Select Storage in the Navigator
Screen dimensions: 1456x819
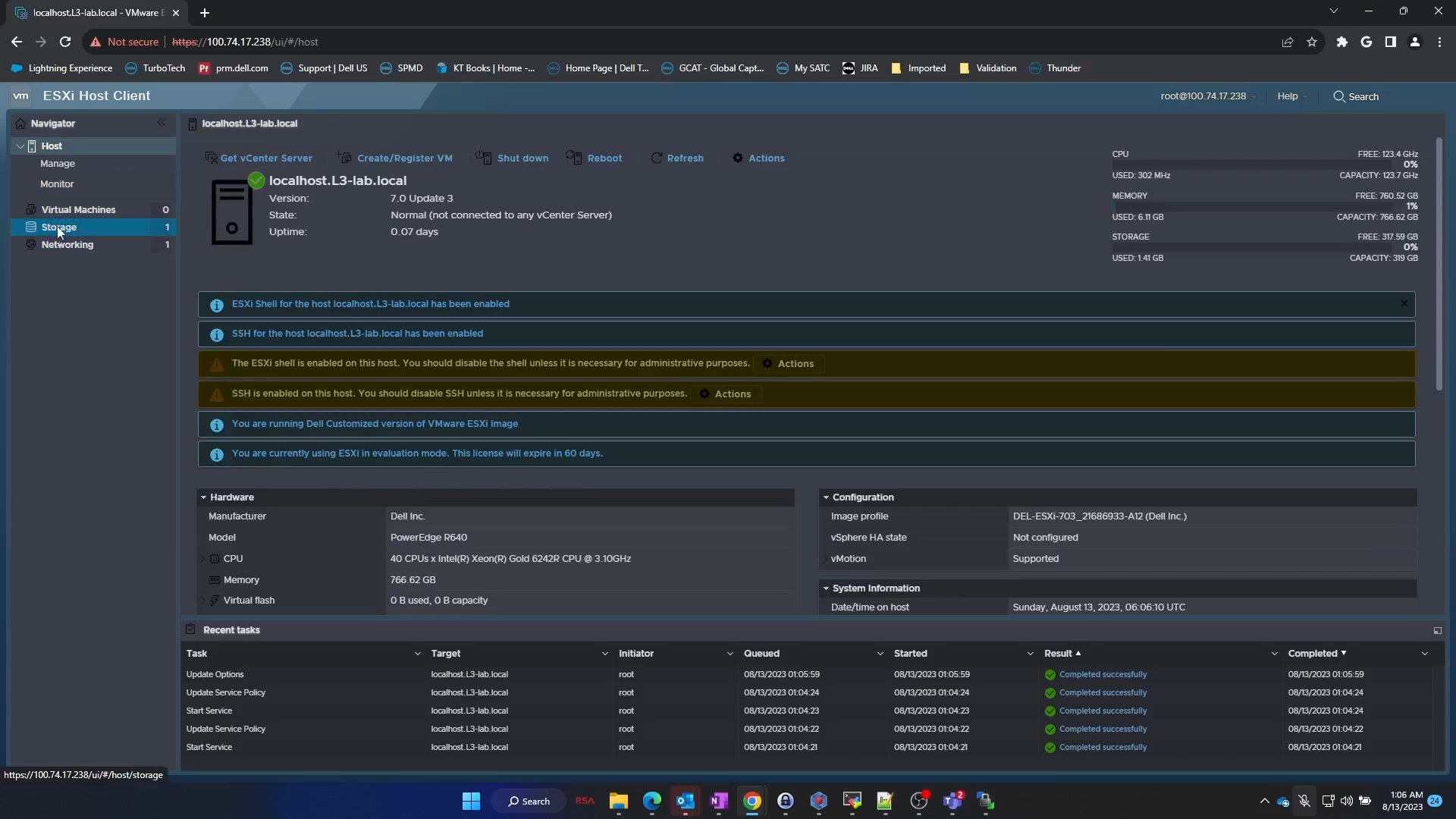point(59,227)
